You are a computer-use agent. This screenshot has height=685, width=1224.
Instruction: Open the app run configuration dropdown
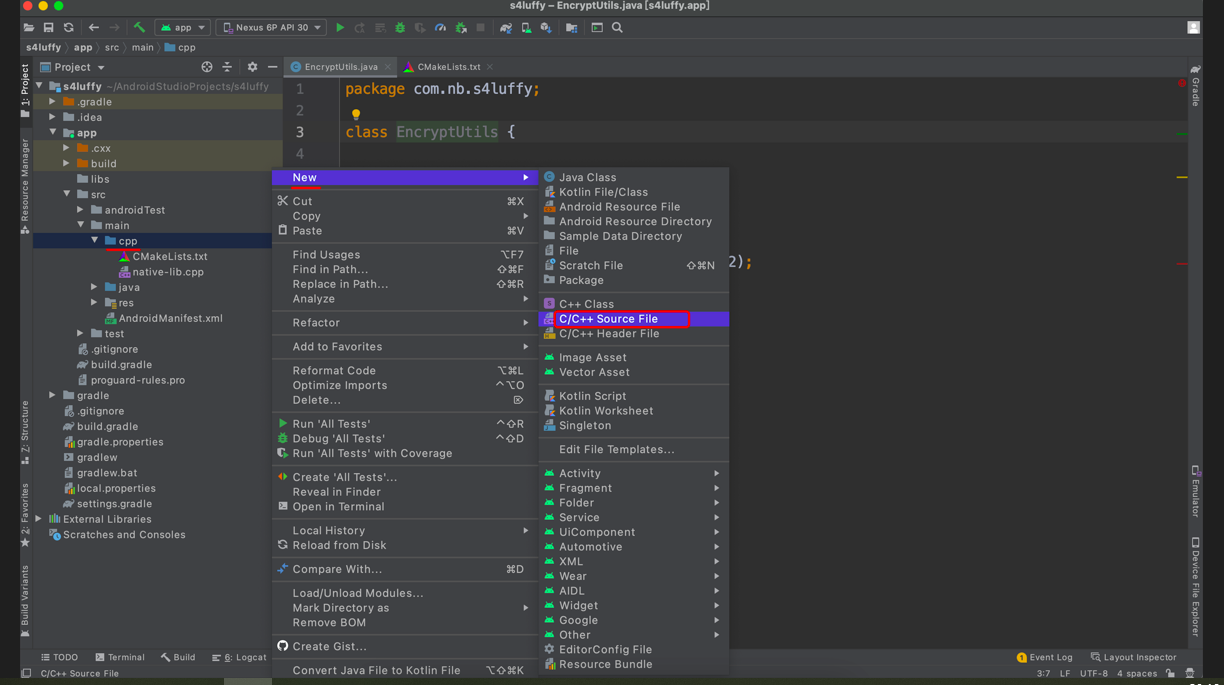[183, 28]
